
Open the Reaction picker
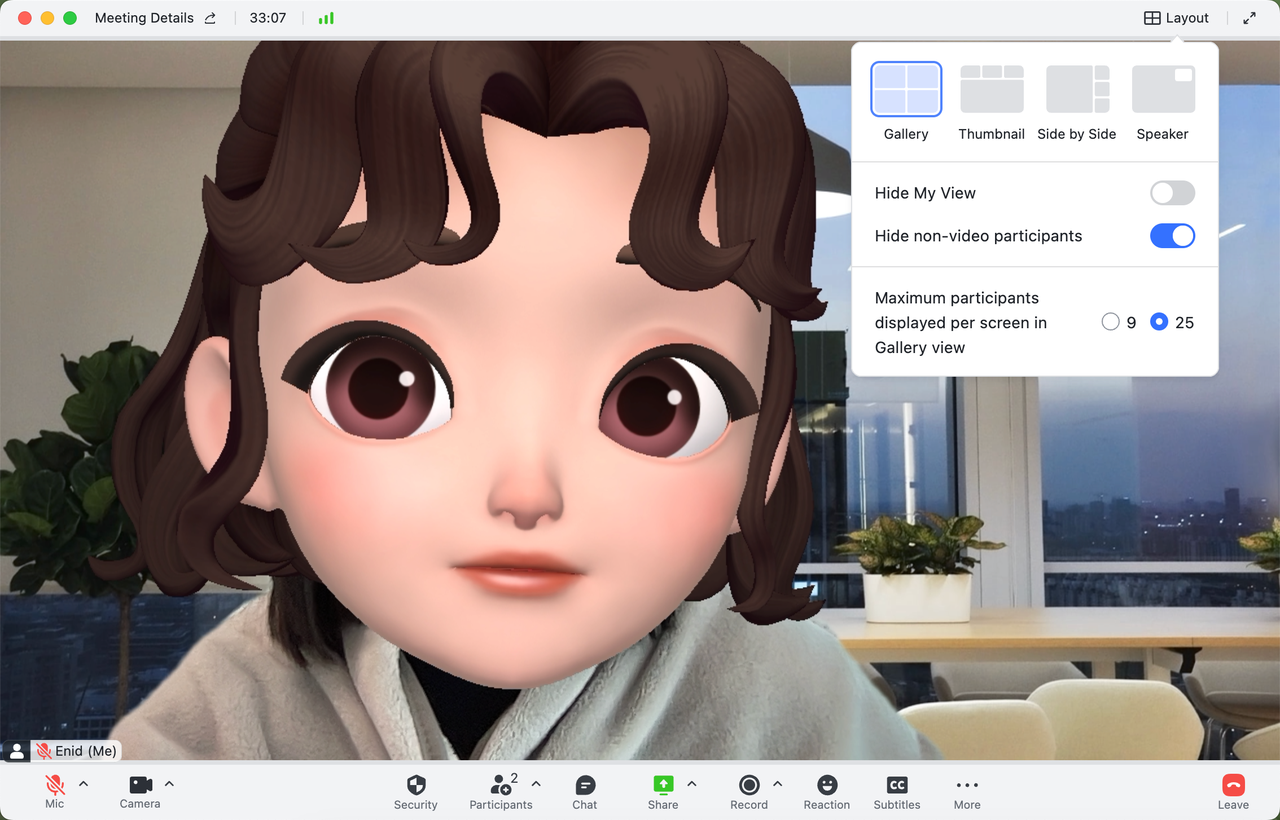pyautogui.click(x=826, y=791)
